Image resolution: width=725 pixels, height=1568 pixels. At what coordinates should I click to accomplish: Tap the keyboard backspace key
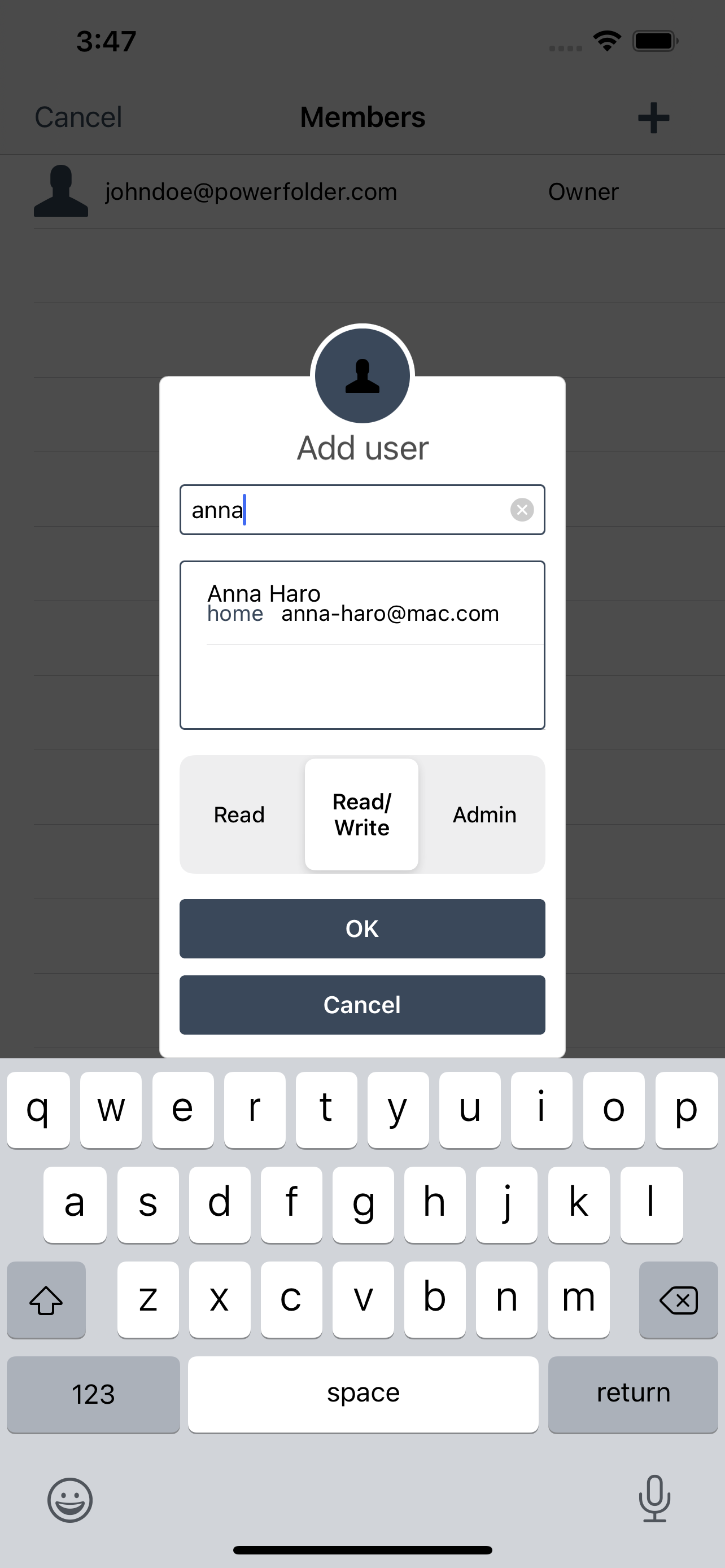coord(678,1300)
